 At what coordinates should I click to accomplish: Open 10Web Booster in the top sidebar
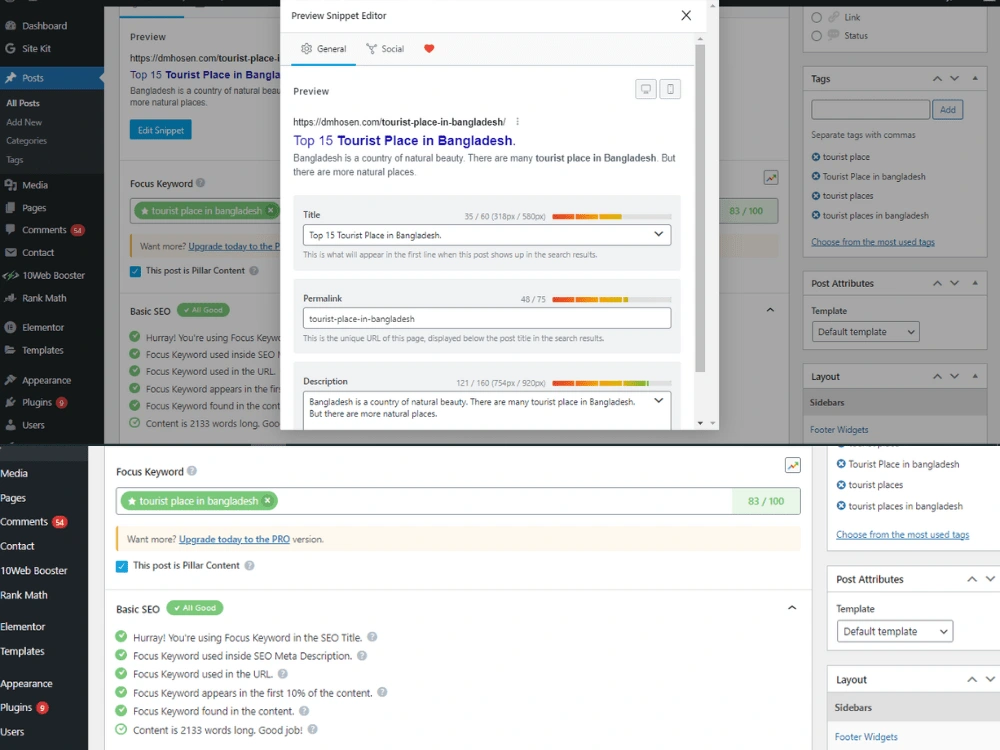click(53, 276)
